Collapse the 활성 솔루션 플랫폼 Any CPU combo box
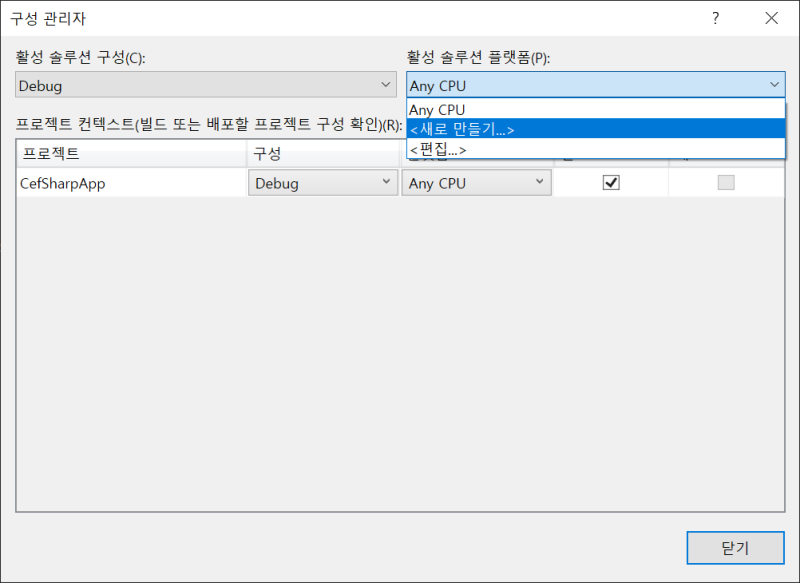The height and width of the screenshot is (583, 800). click(x=595, y=85)
